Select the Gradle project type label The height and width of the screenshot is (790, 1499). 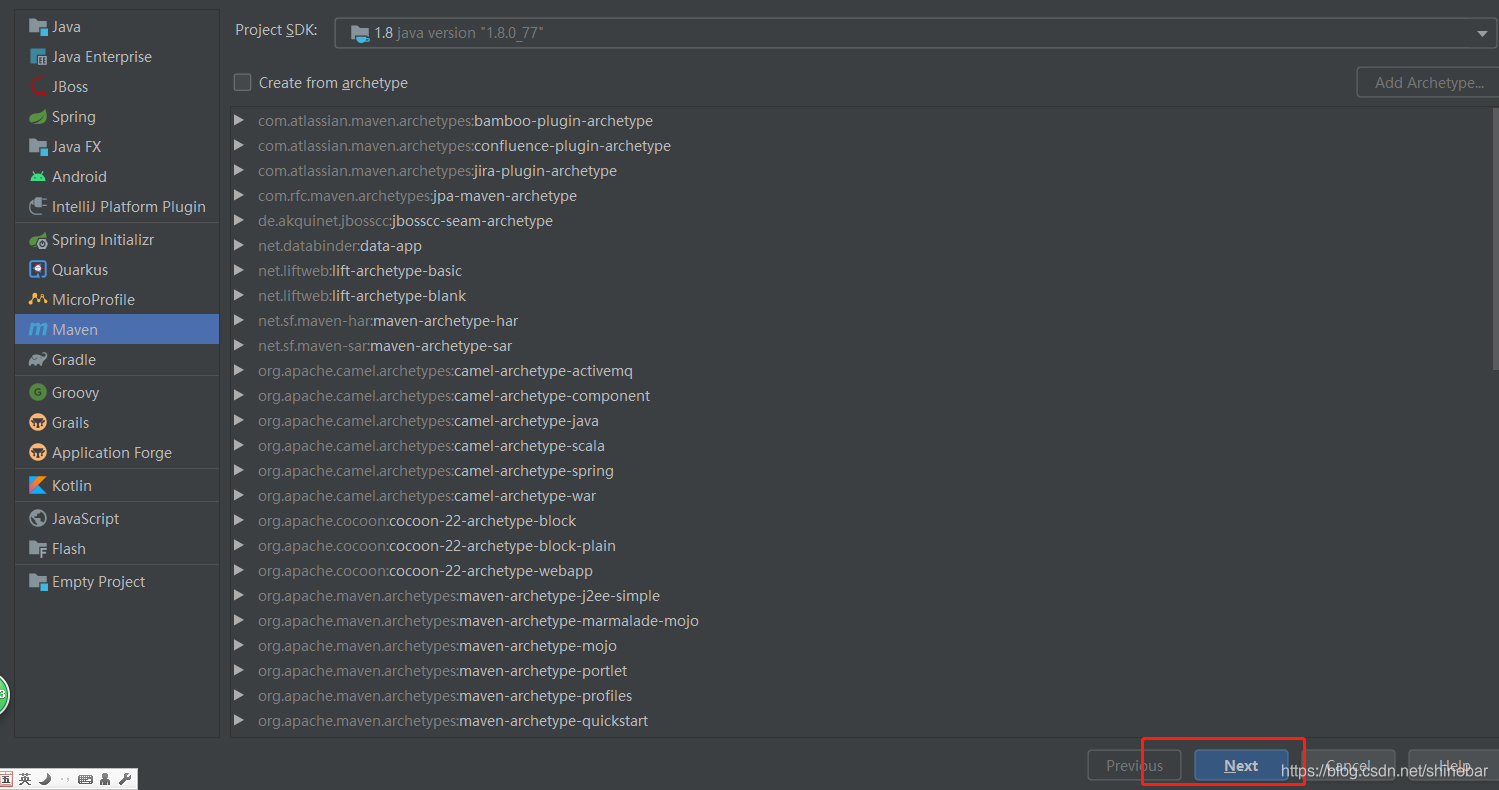(x=74, y=360)
